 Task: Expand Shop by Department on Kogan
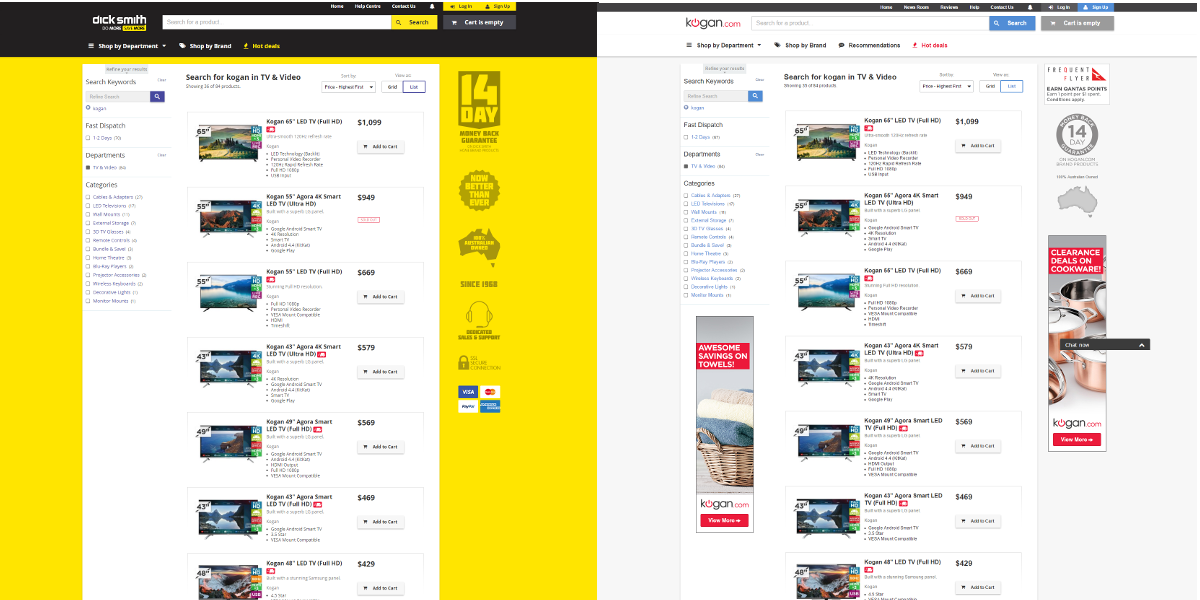[x=723, y=45]
